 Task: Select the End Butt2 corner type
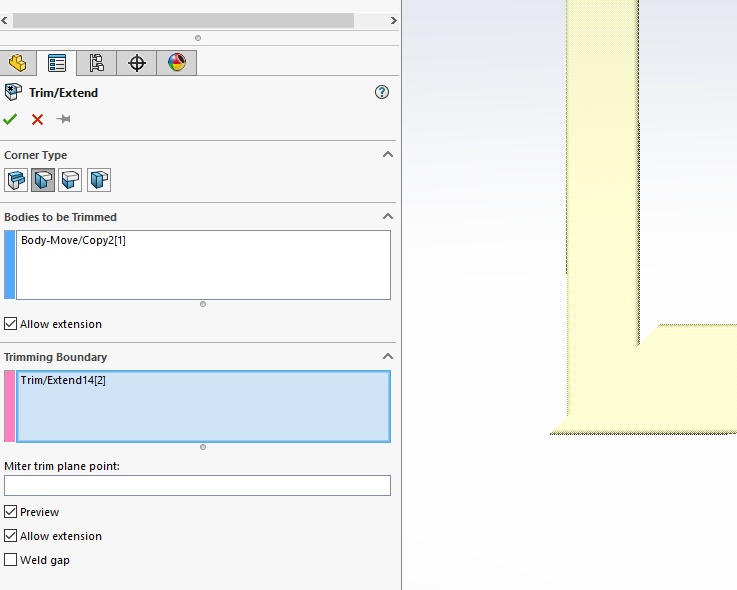tap(99, 180)
